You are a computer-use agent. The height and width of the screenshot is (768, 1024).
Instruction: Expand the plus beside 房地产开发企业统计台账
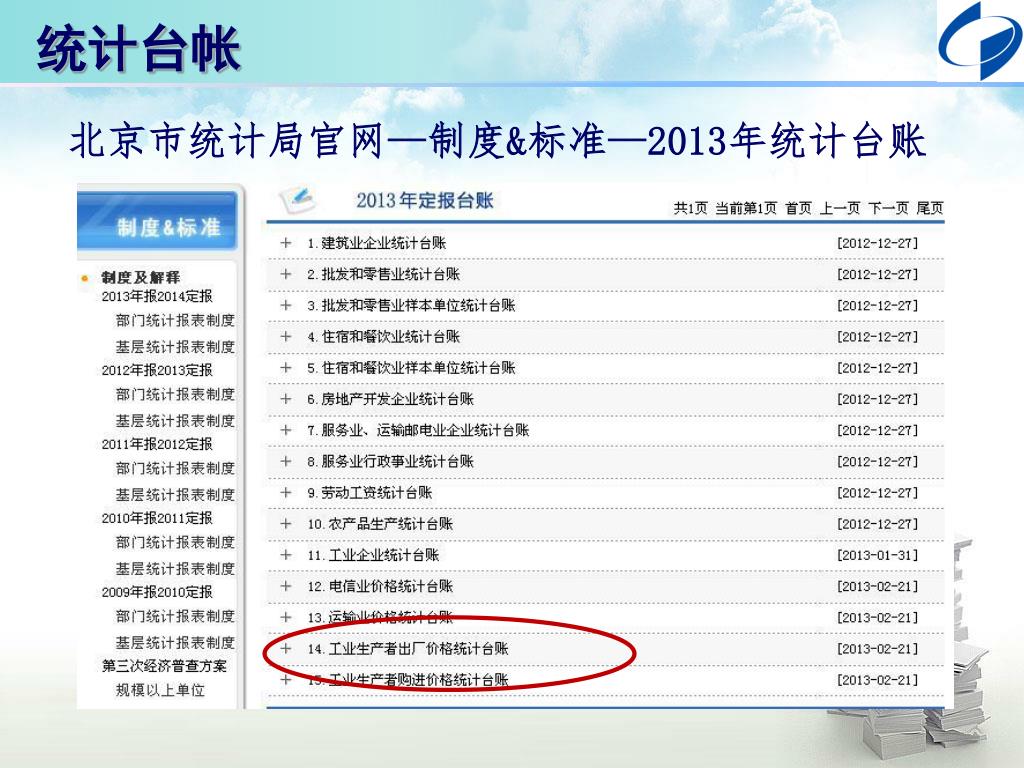285,399
